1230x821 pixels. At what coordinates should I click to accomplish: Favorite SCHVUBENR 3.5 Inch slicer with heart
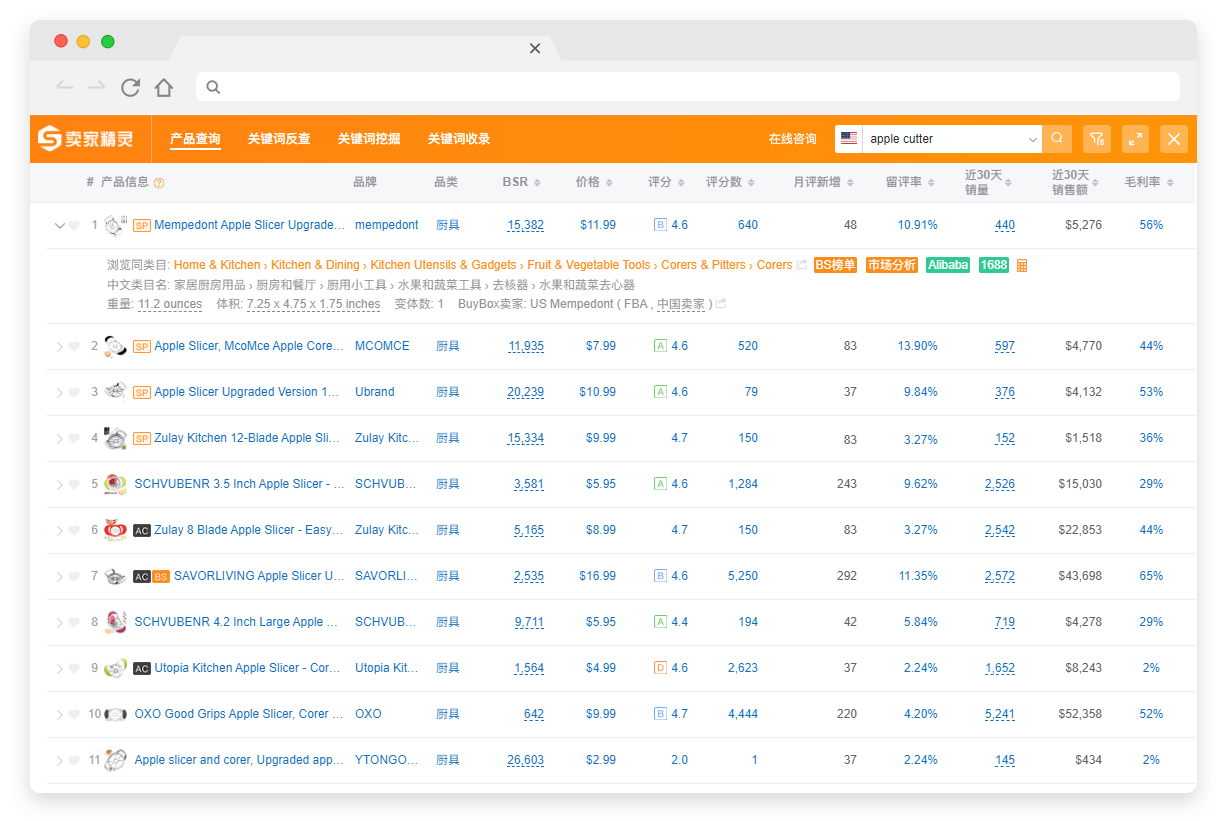pyautogui.click(x=74, y=484)
